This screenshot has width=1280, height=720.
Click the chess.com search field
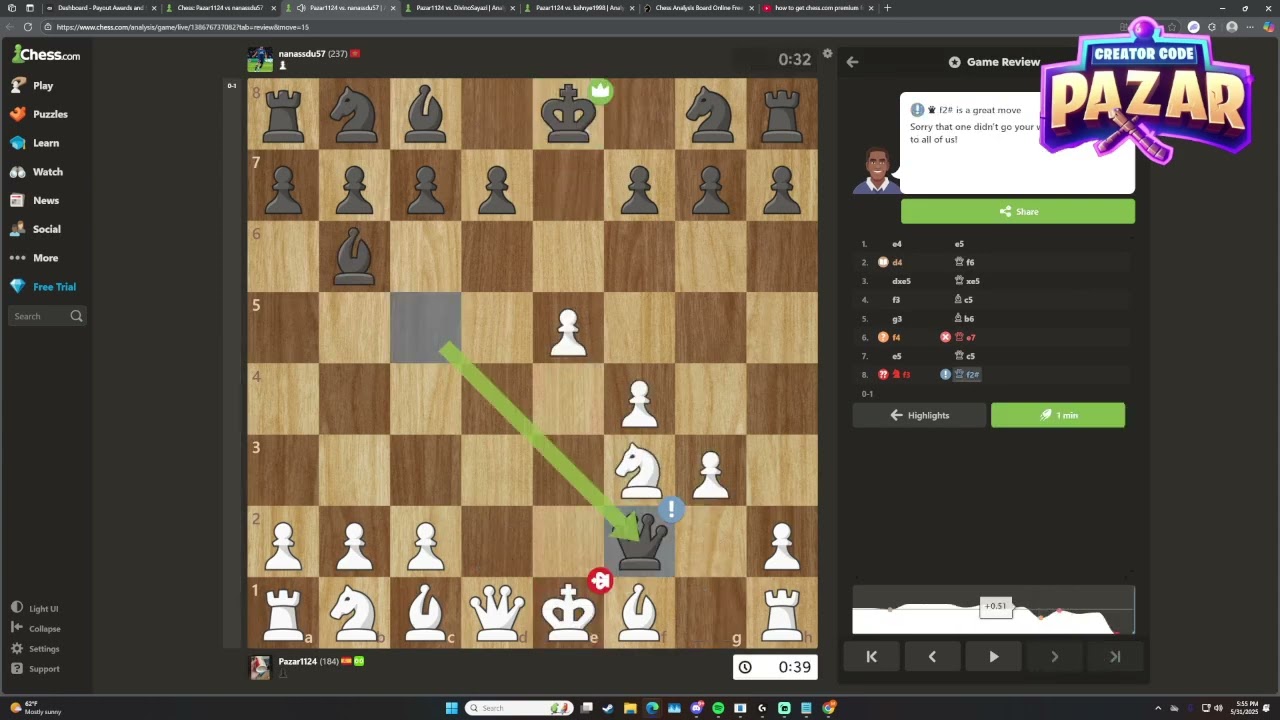click(48, 316)
